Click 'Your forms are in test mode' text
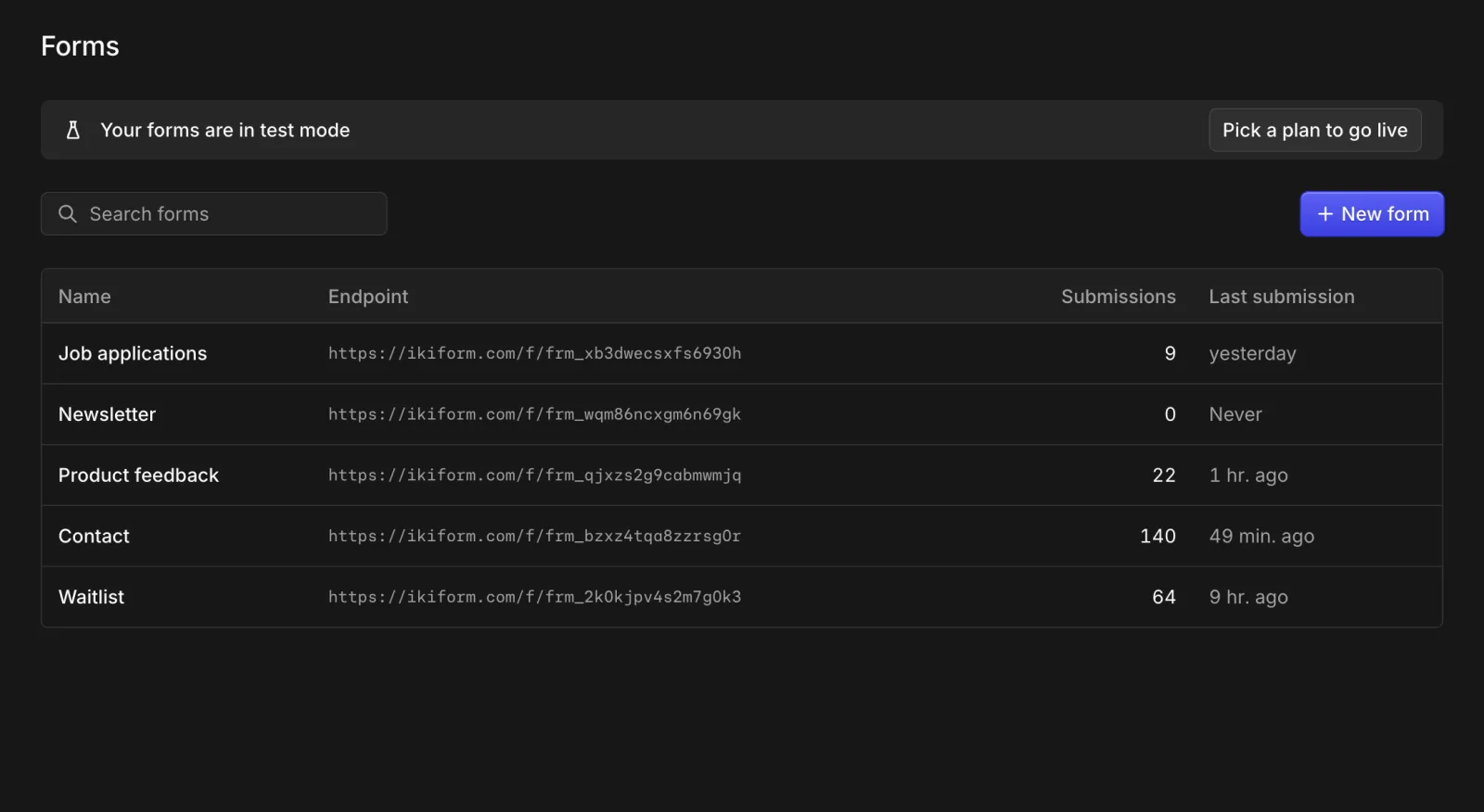Image resolution: width=1484 pixels, height=812 pixels. (225, 130)
